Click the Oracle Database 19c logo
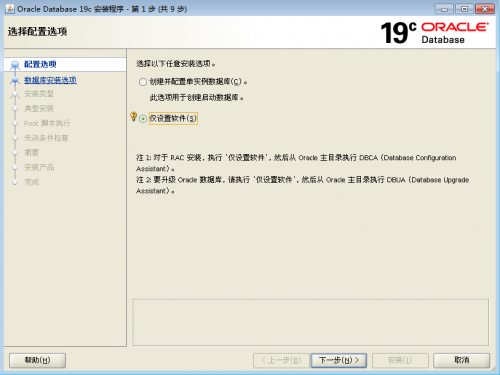 coord(435,33)
